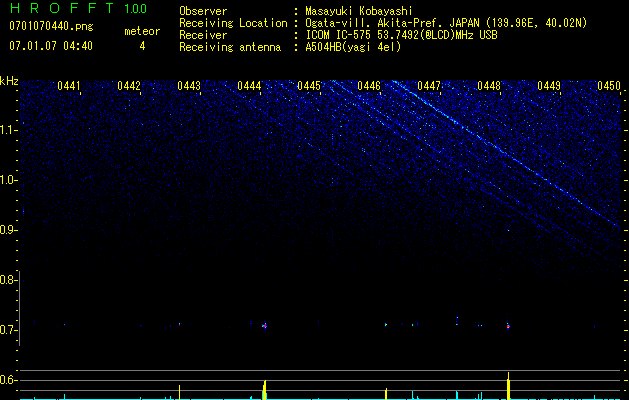Viewport: 629px width, 400px height.
Task: Click the kHz axis unit label
Action: point(9,81)
